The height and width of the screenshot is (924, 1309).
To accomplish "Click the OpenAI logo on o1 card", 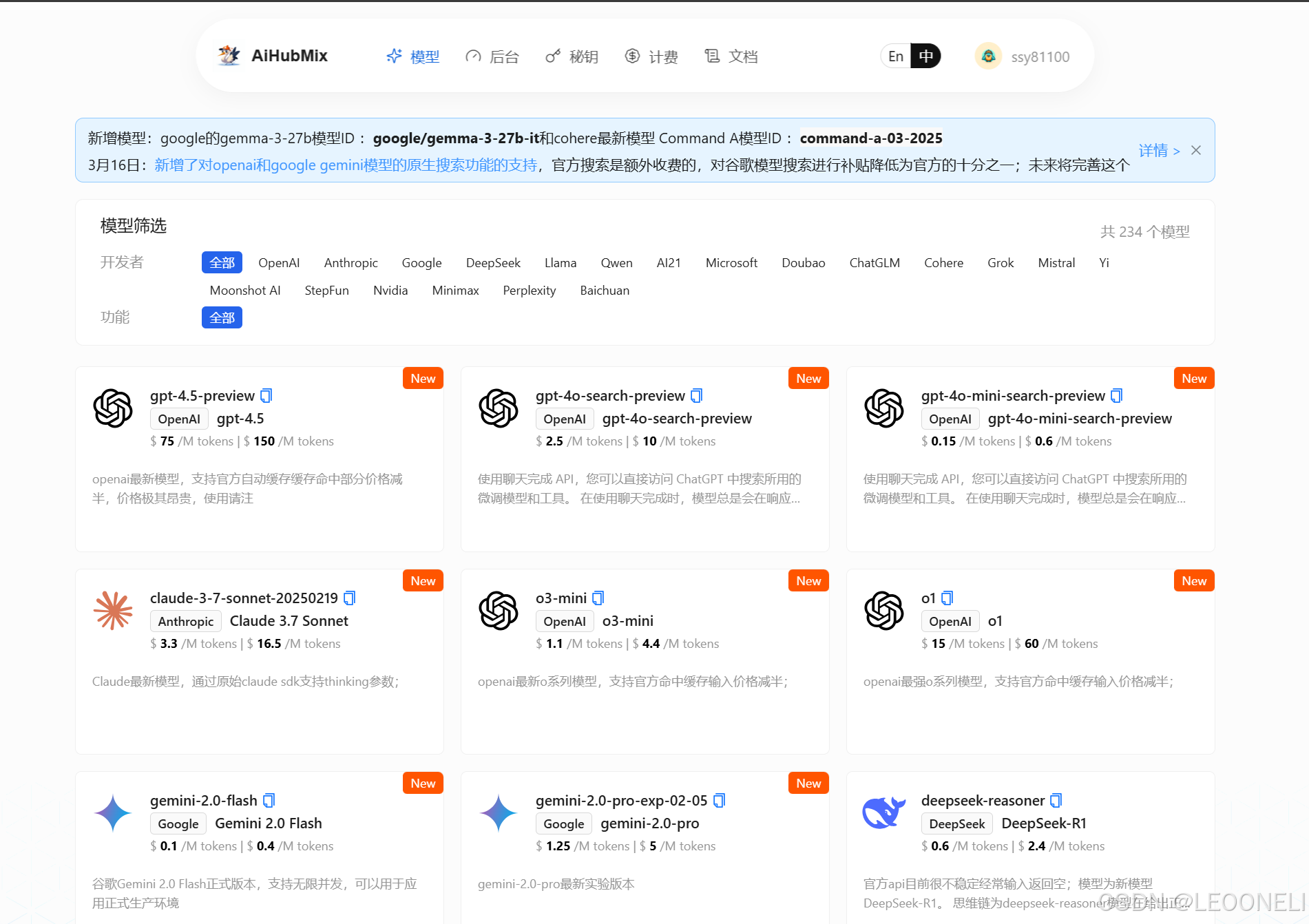I will (x=884, y=611).
